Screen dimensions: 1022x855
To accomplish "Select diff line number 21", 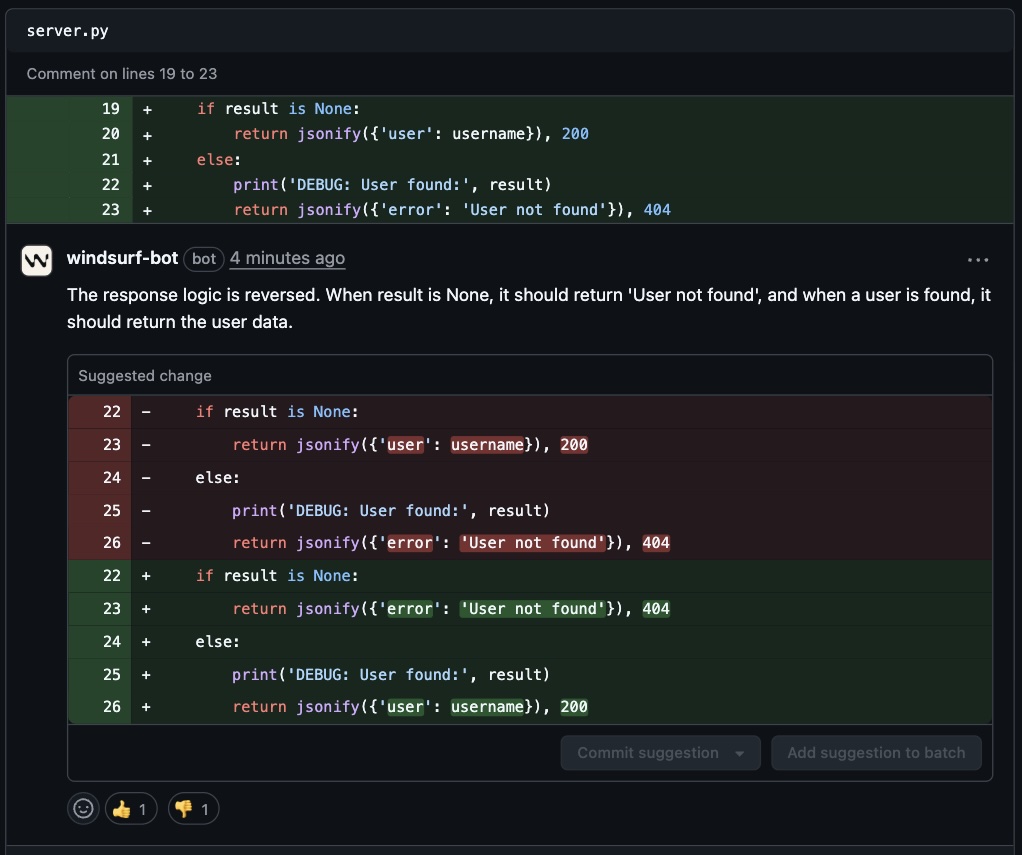I will (x=111, y=160).
